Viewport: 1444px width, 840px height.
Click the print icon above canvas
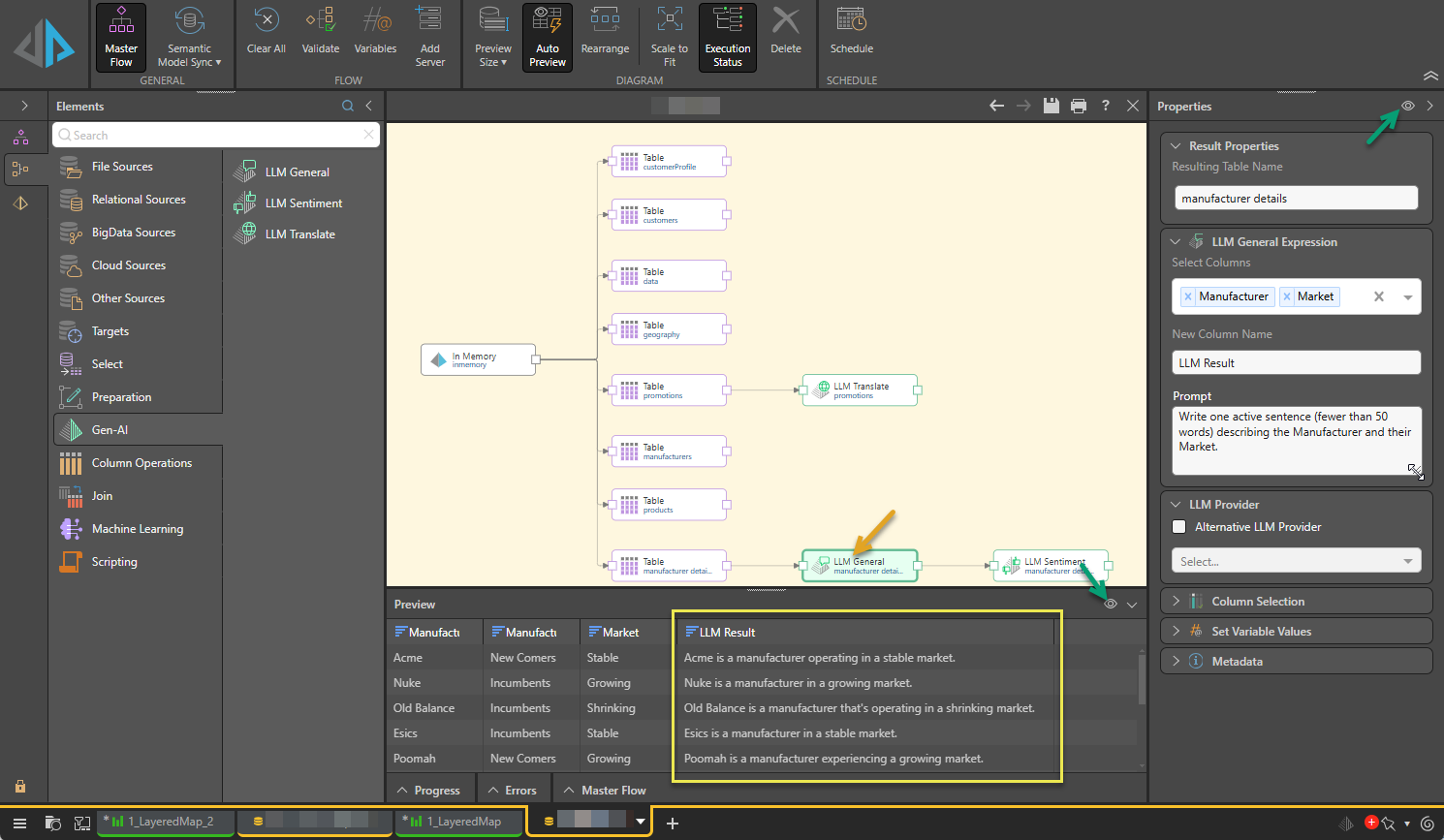click(1078, 106)
